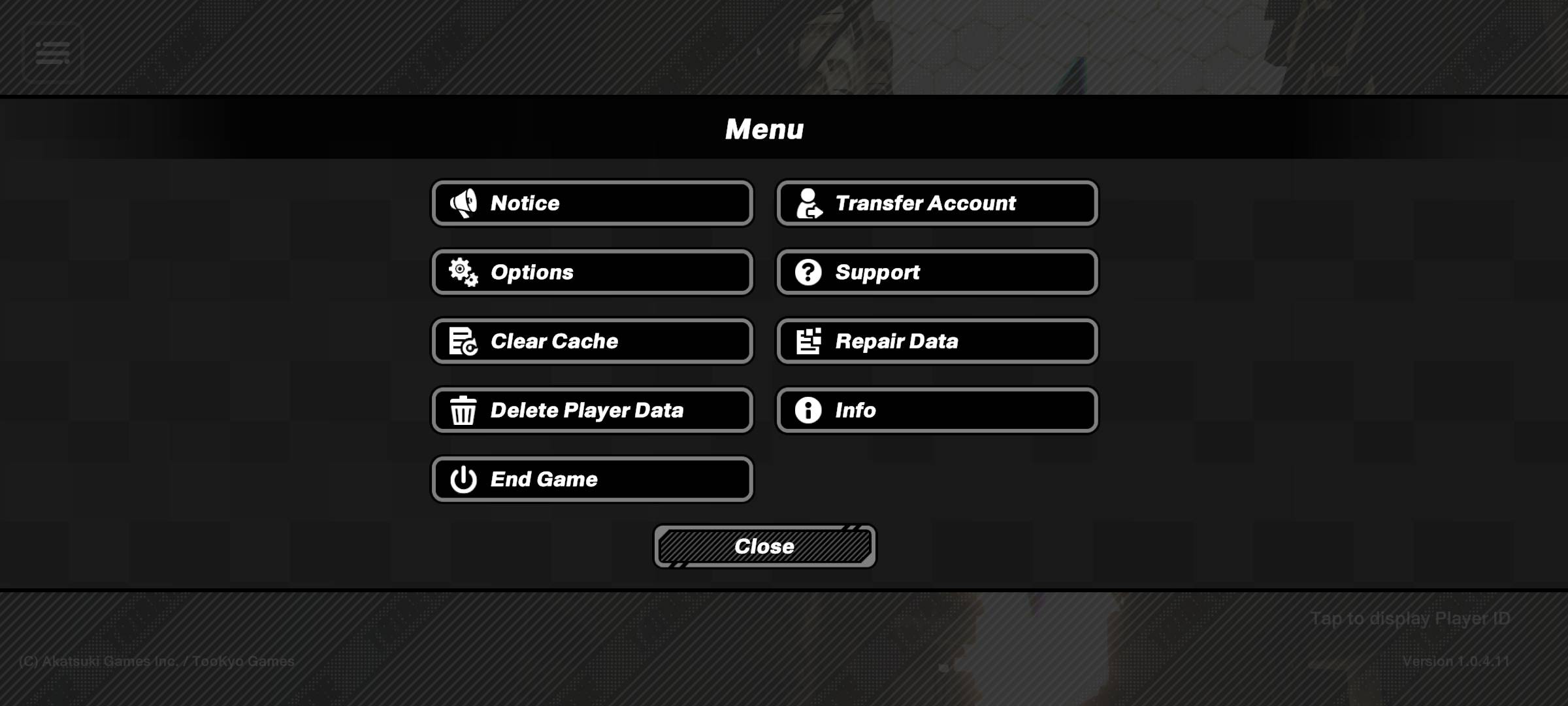Click the Delete Player Data trash icon
Image resolution: width=1568 pixels, height=706 pixels.
tap(463, 410)
